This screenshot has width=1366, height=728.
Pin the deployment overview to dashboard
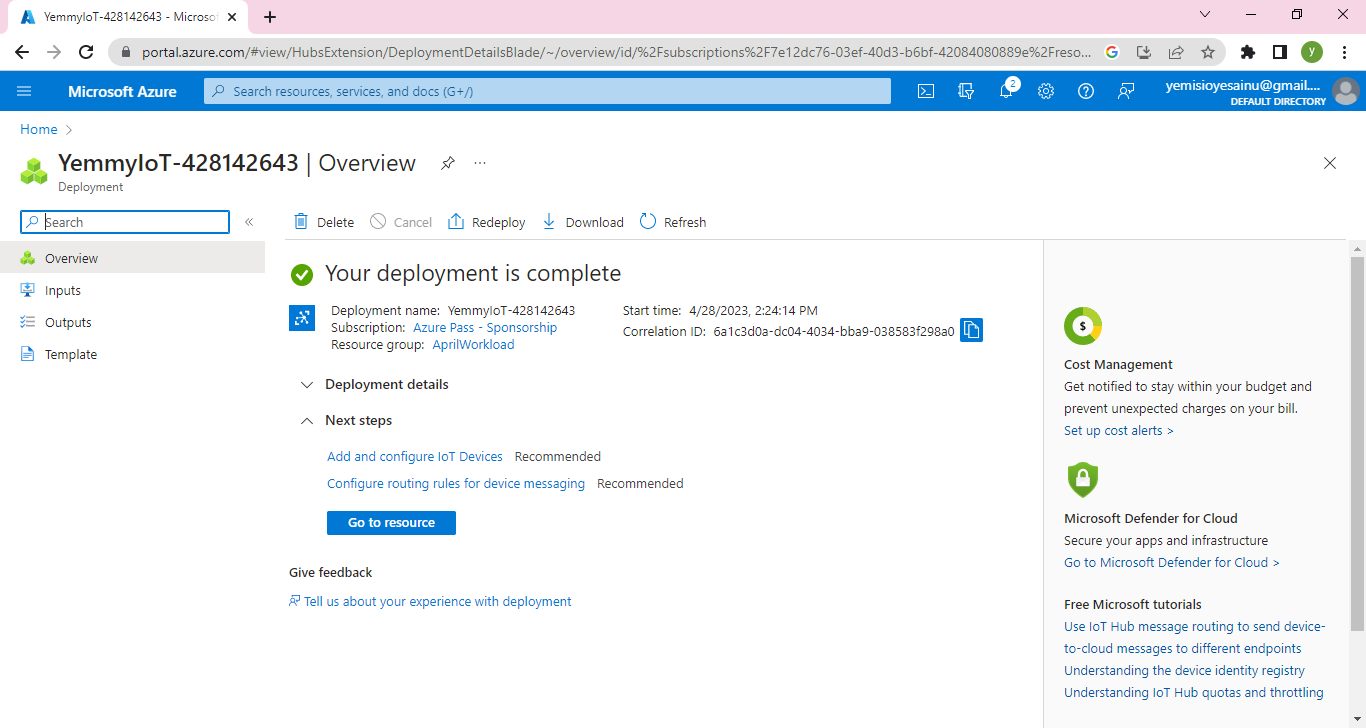coord(448,163)
